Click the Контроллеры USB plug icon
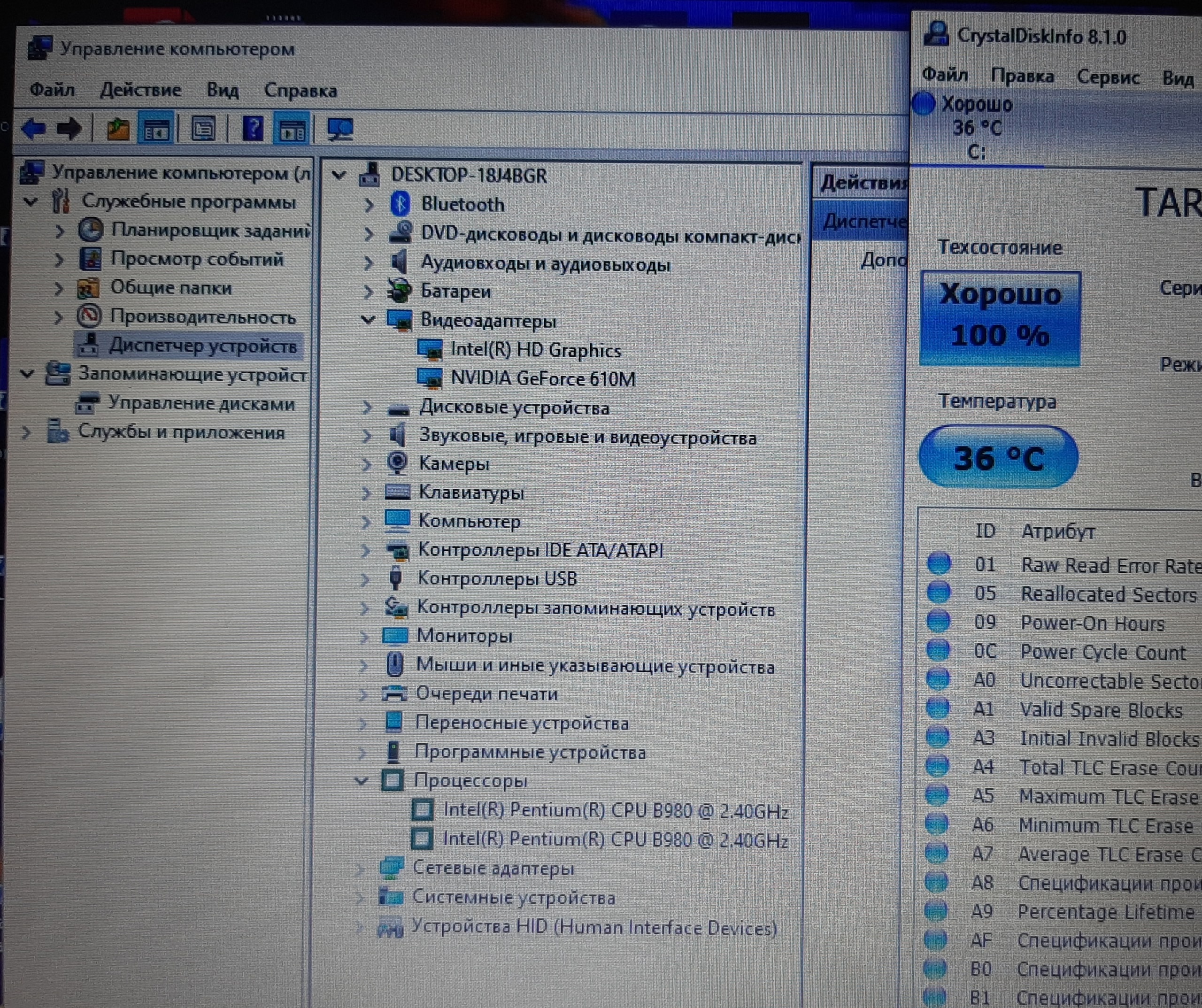The width and height of the screenshot is (1202, 1008). coord(395,577)
